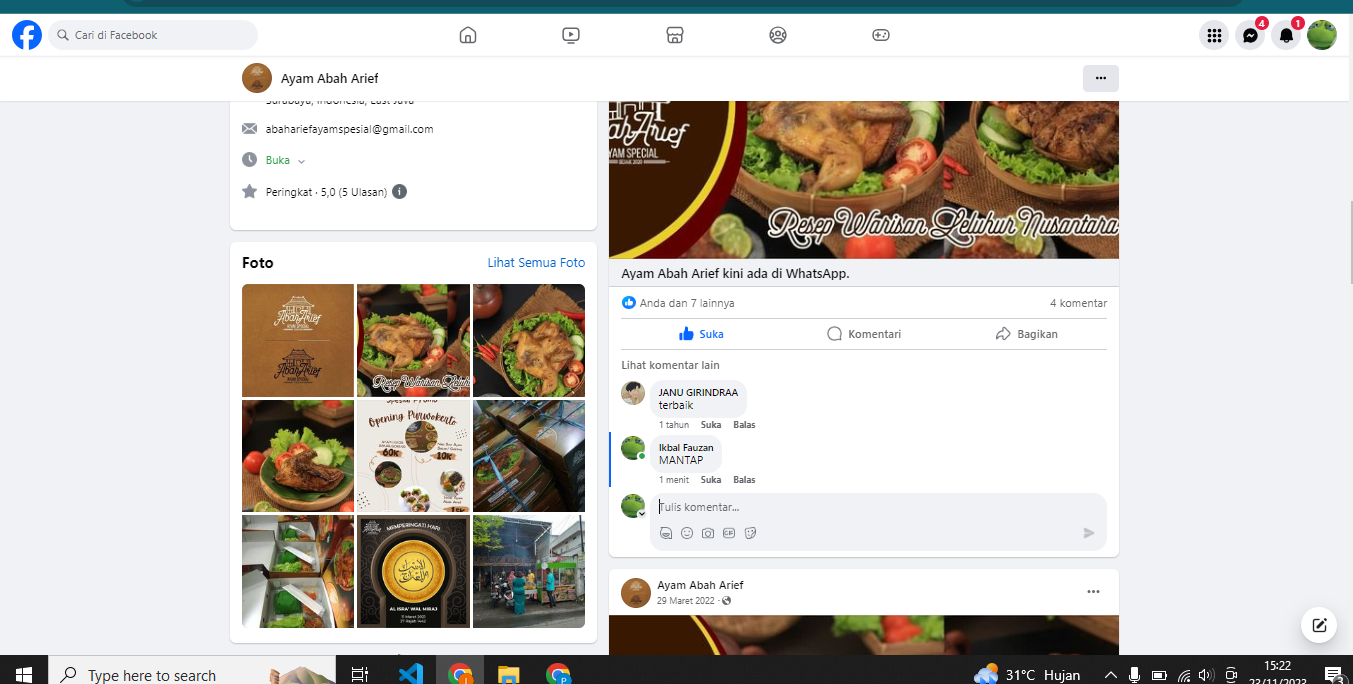Send the comment with the arrow icon
Screen dimensions: 1353x684
(x=1089, y=533)
